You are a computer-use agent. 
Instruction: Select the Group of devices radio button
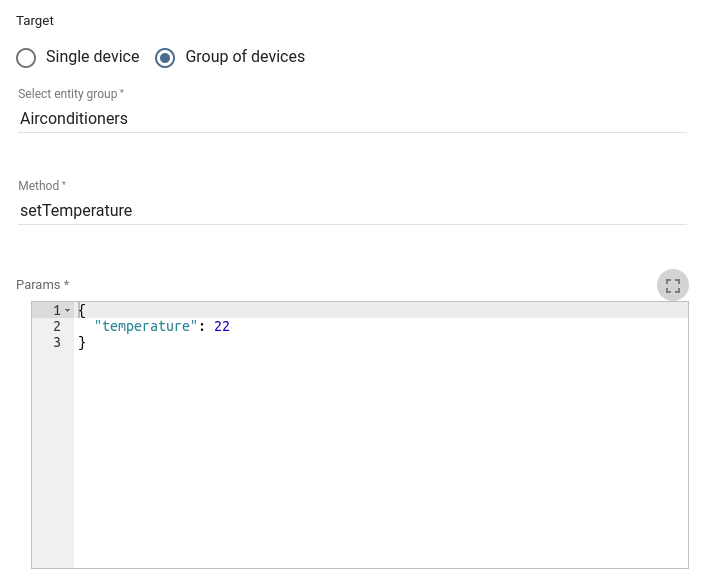click(165, 58)
